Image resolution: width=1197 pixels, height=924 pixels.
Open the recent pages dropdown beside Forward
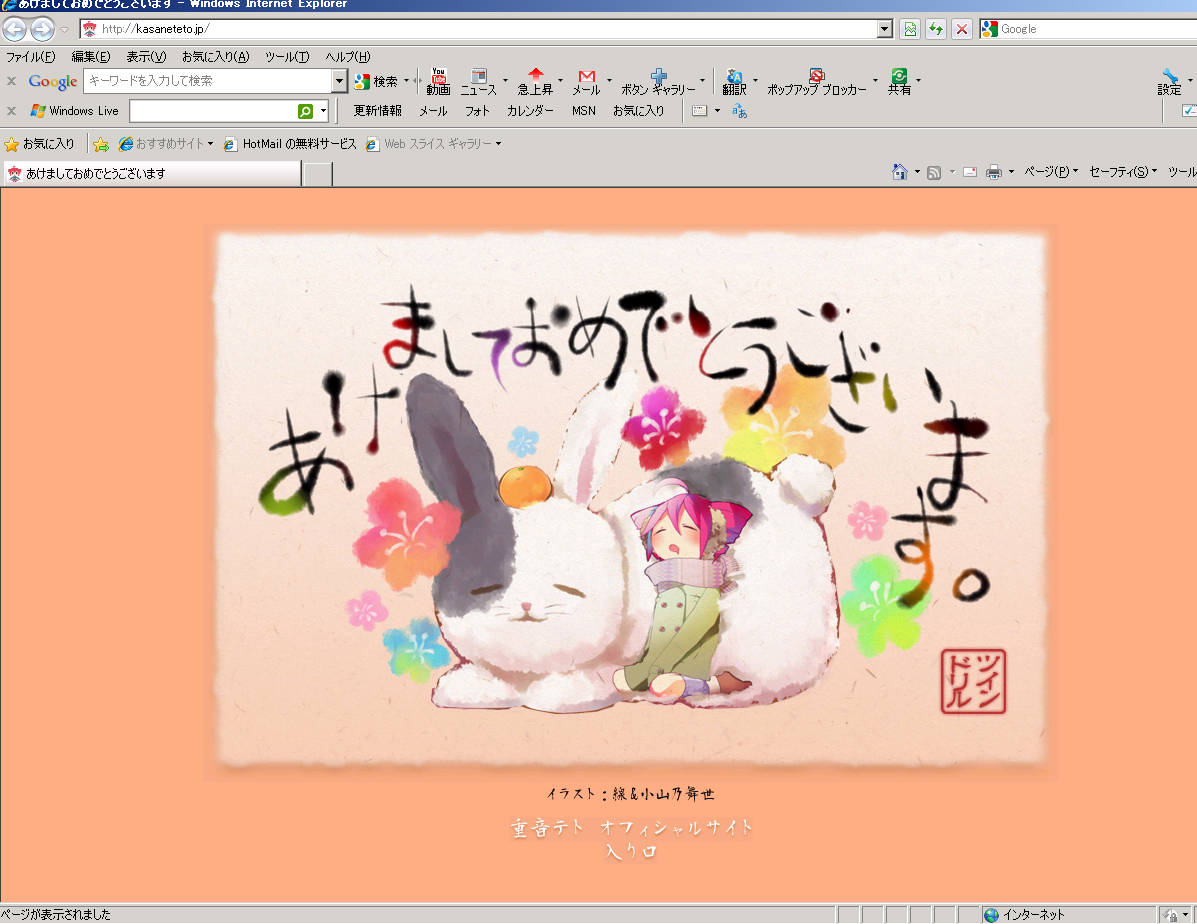[x=64, y=30]
